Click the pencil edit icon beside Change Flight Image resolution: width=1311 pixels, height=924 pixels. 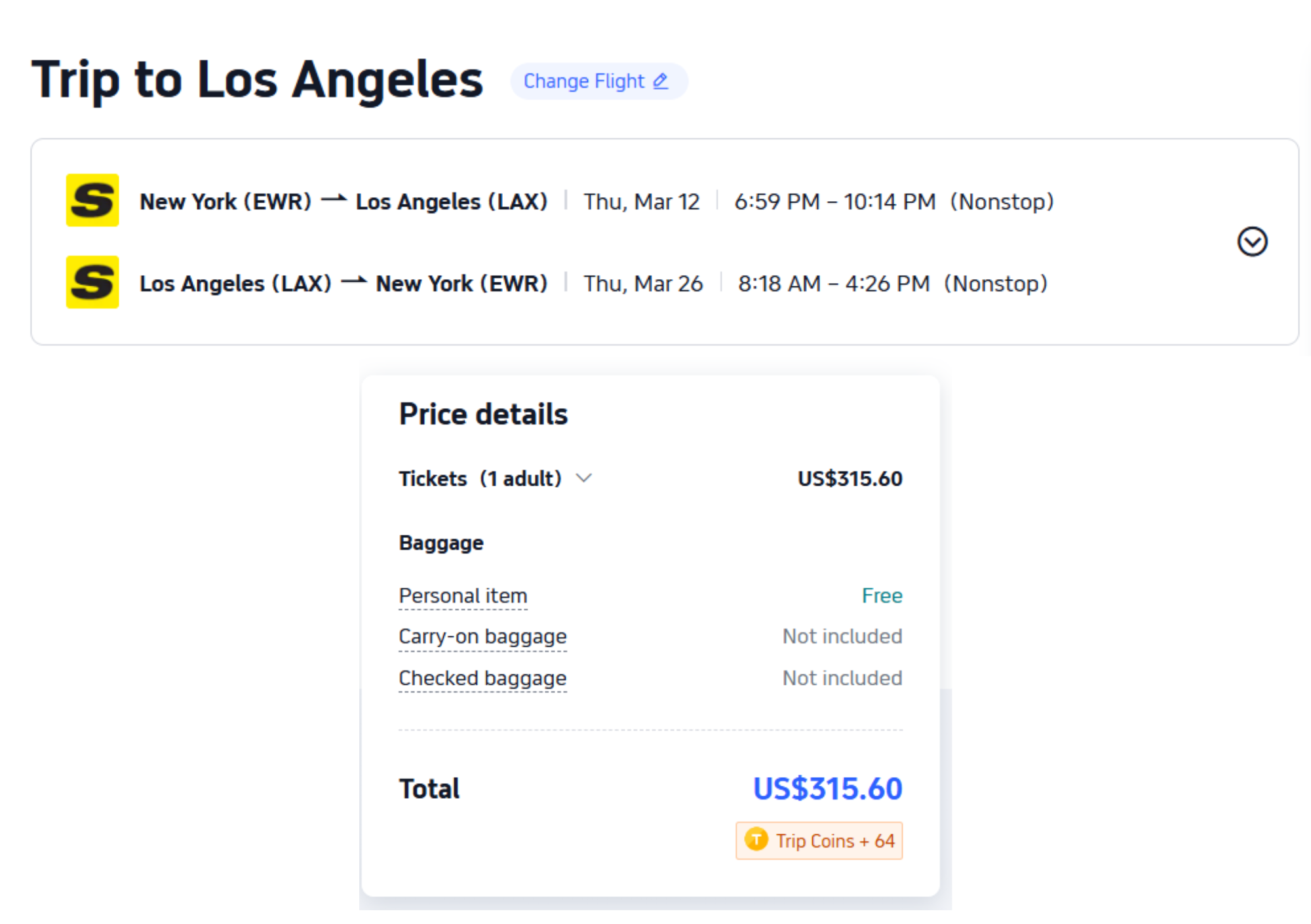[661, 81]
